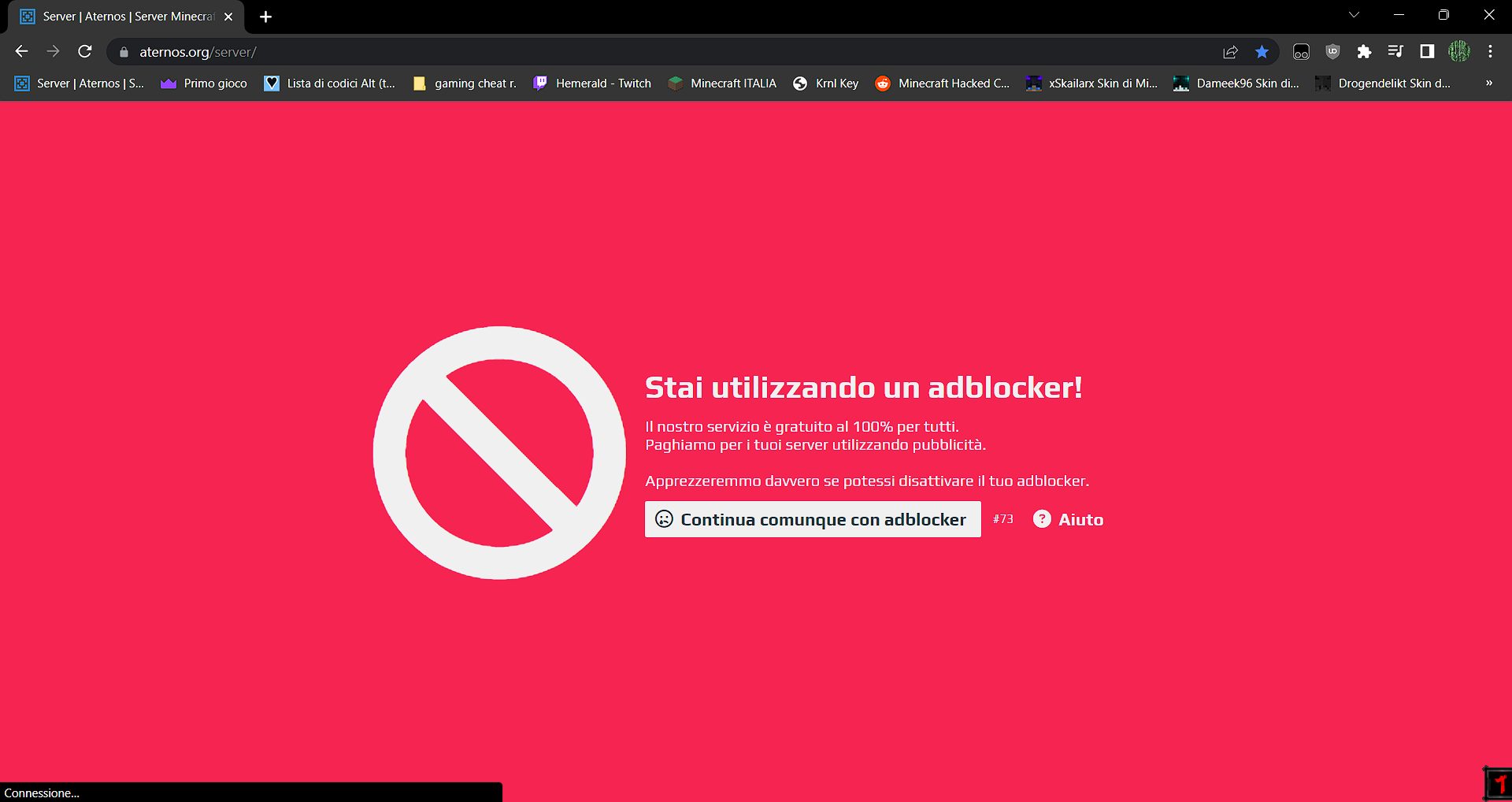Image resolution: width=1512 pixels, height=802 pixels.
Task: Open the square-face extension icon
Action: click(x=1301, y=52)
